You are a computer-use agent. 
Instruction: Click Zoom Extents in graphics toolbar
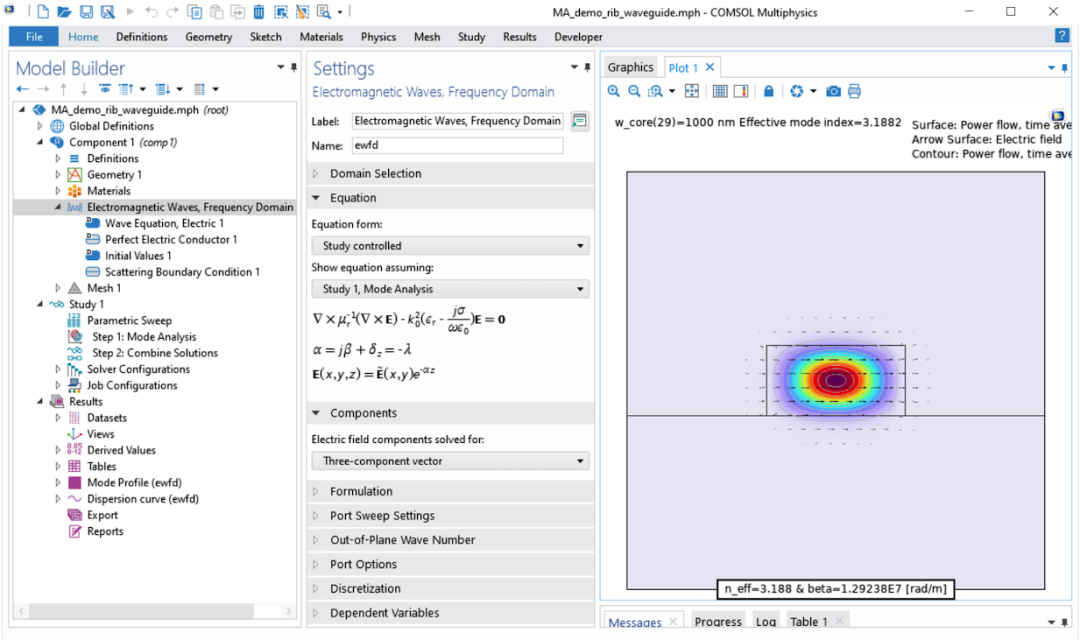click(x=692, y=91)
